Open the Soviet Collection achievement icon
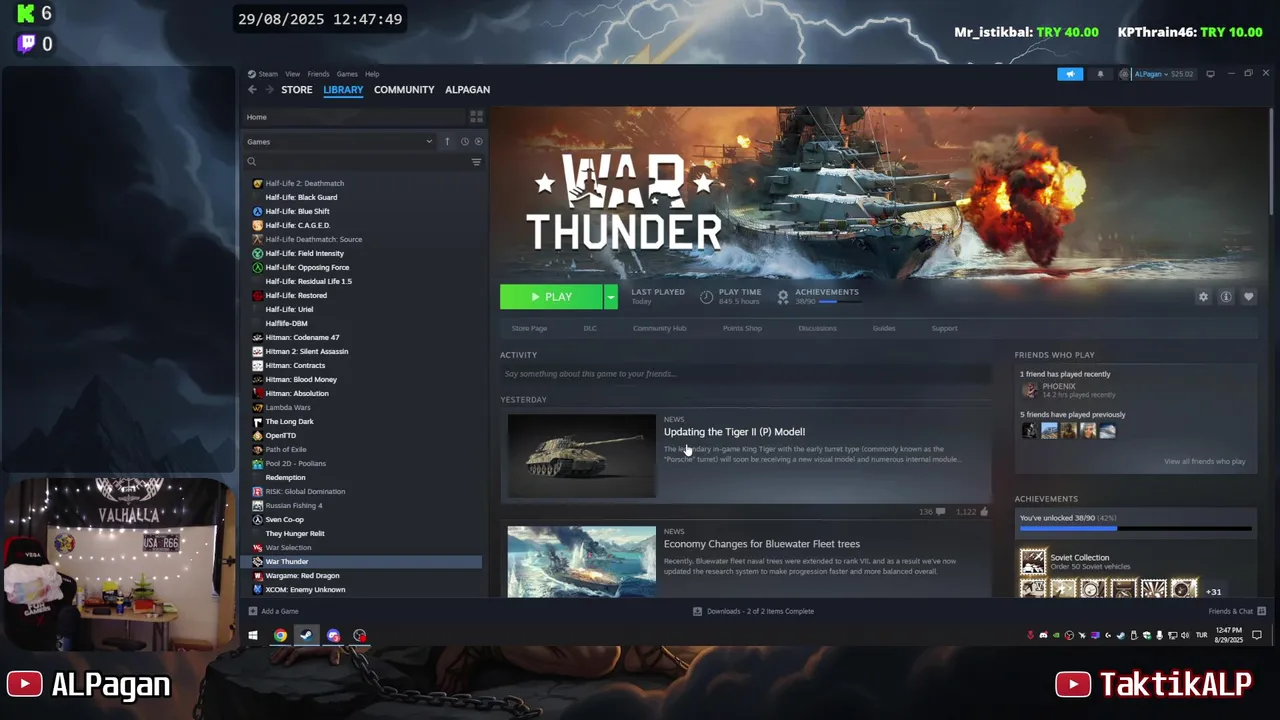 [1033, 561]
